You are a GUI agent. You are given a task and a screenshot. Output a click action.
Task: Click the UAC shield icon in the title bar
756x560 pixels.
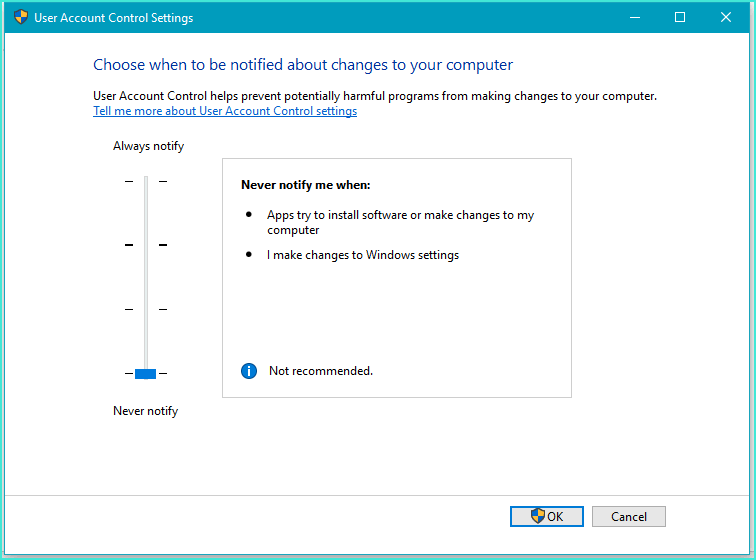coord(21,17)
